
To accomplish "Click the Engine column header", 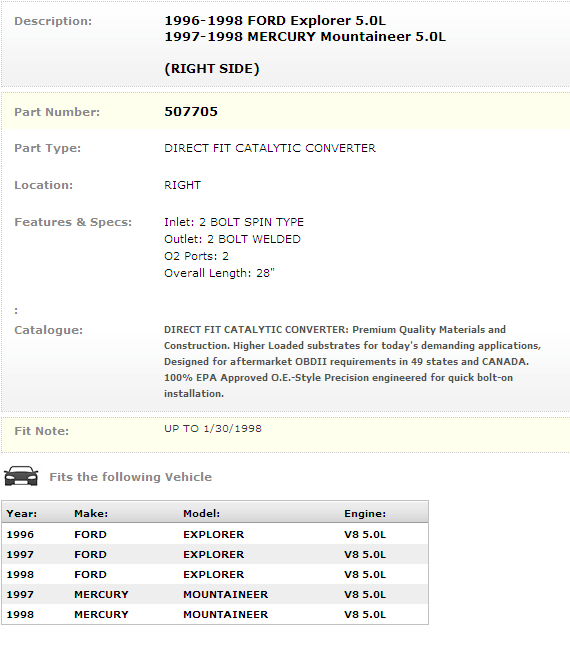I will (x=365, y=513).
